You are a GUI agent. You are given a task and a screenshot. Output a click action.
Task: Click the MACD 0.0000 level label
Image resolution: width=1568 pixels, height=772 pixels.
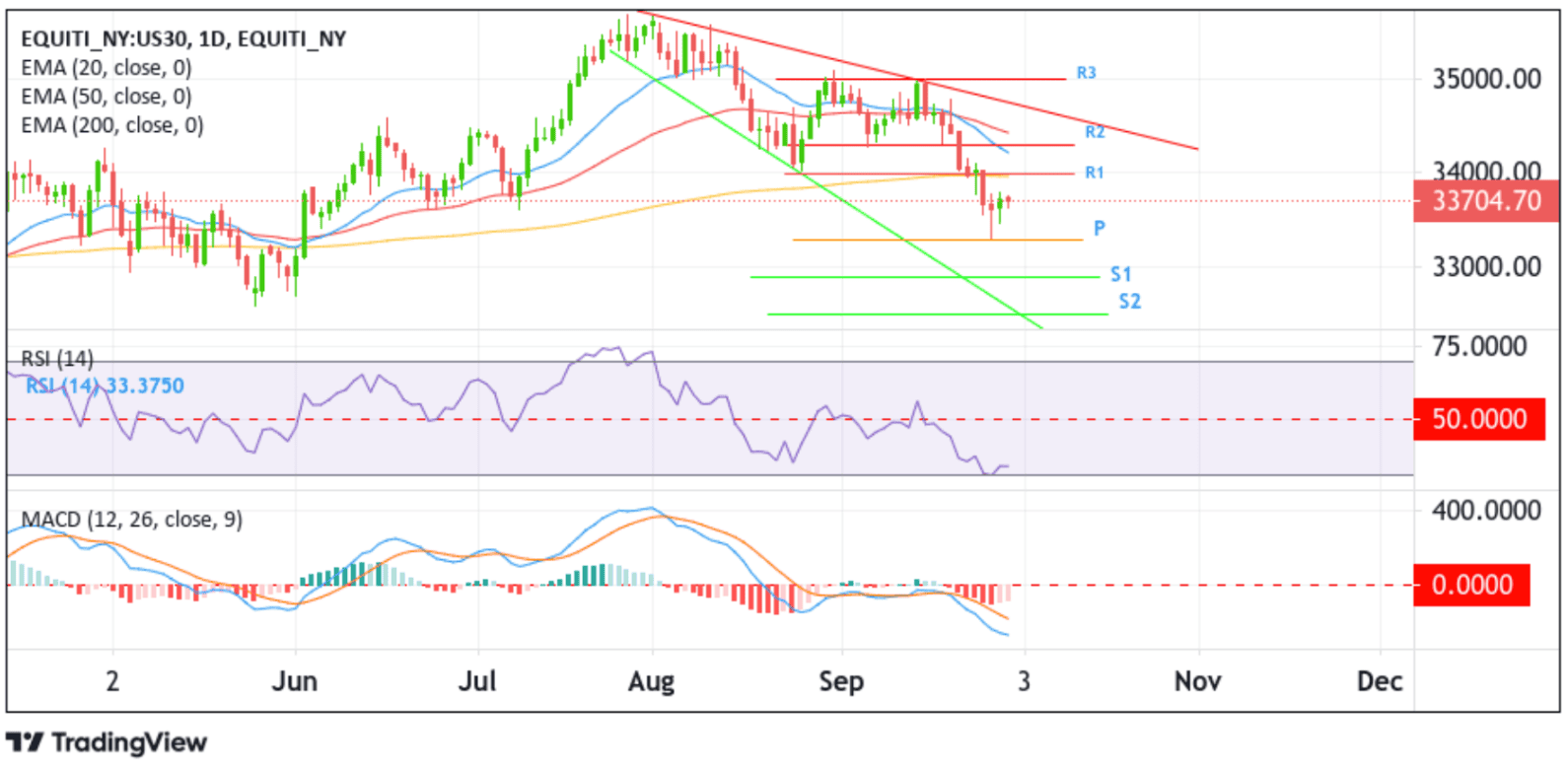pyautogui.click(x=1471, y=585)
